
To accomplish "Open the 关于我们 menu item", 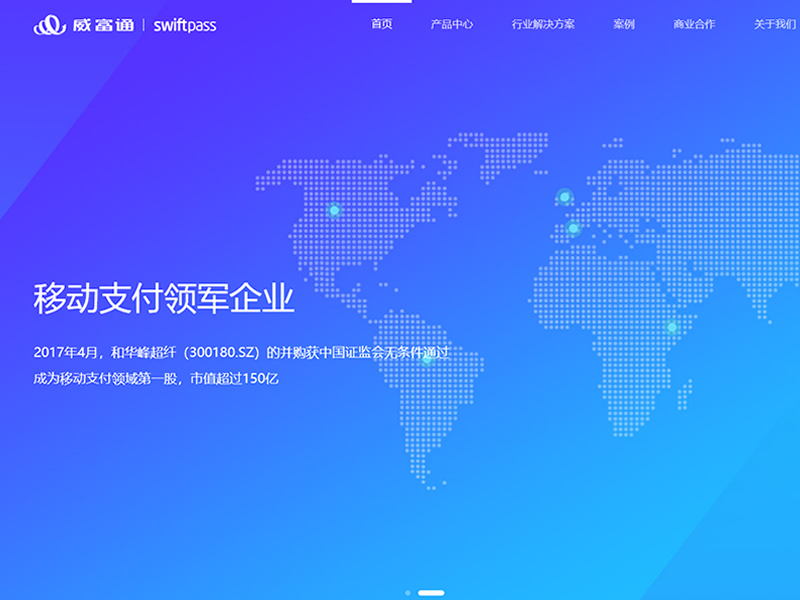I will click(x=775, y=24).
